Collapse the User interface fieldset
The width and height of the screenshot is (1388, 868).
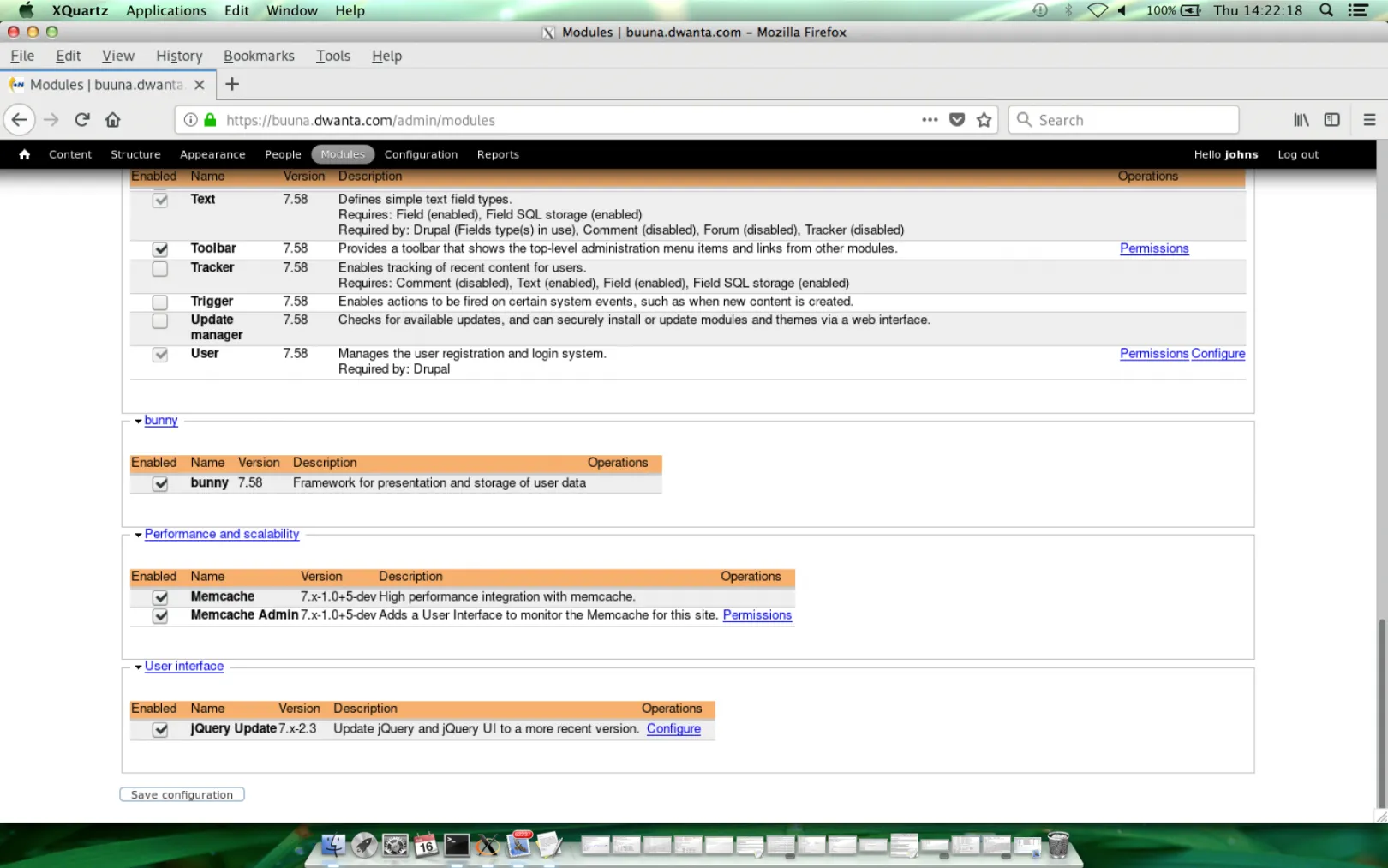point(184,666)
